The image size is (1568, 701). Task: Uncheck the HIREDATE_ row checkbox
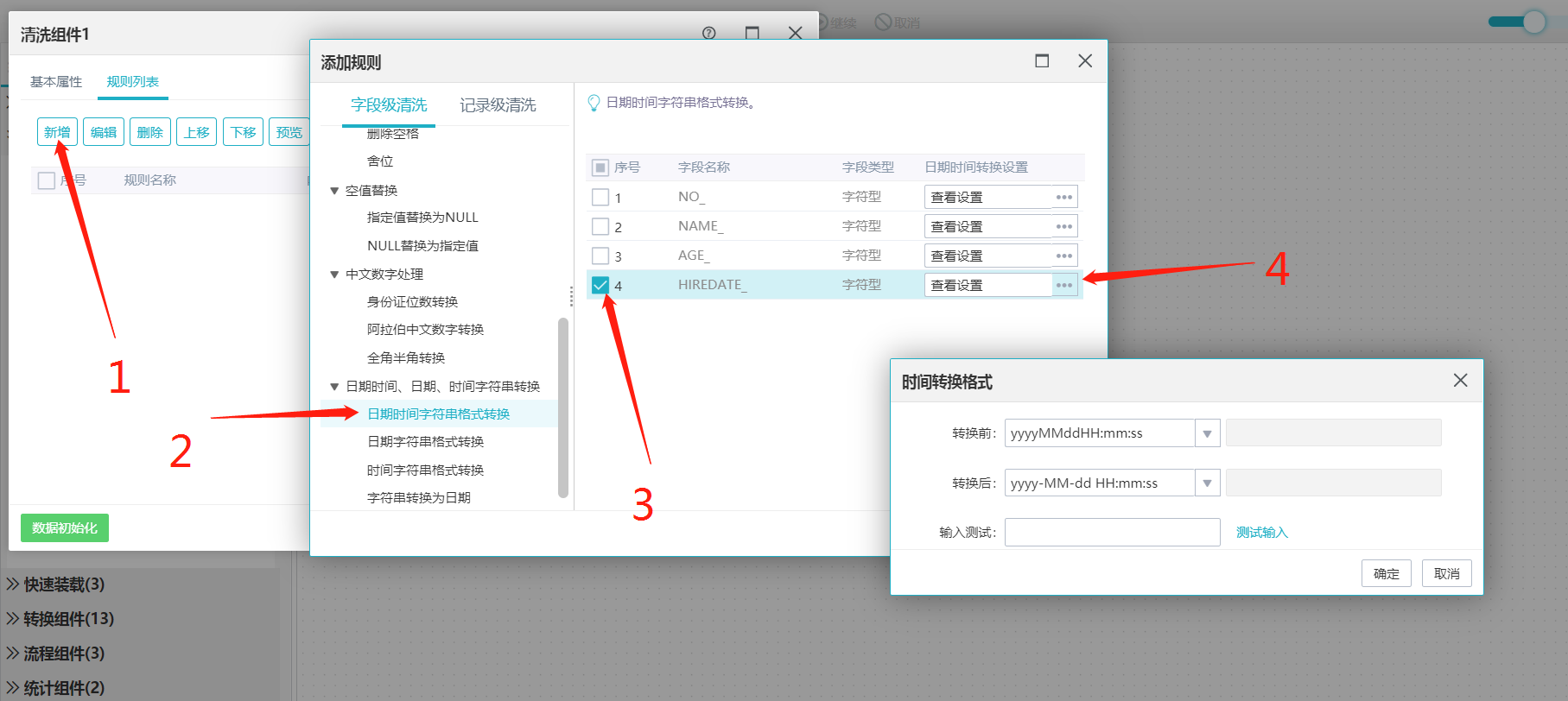pyautogui.click(x=600, y=285)
